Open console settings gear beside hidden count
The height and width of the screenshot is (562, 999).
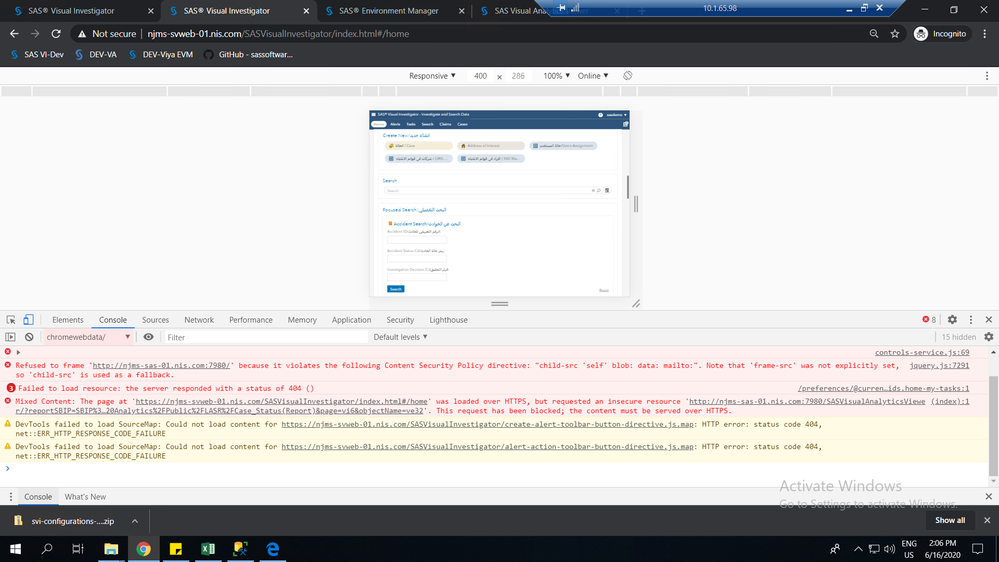[x=988, y=337]
